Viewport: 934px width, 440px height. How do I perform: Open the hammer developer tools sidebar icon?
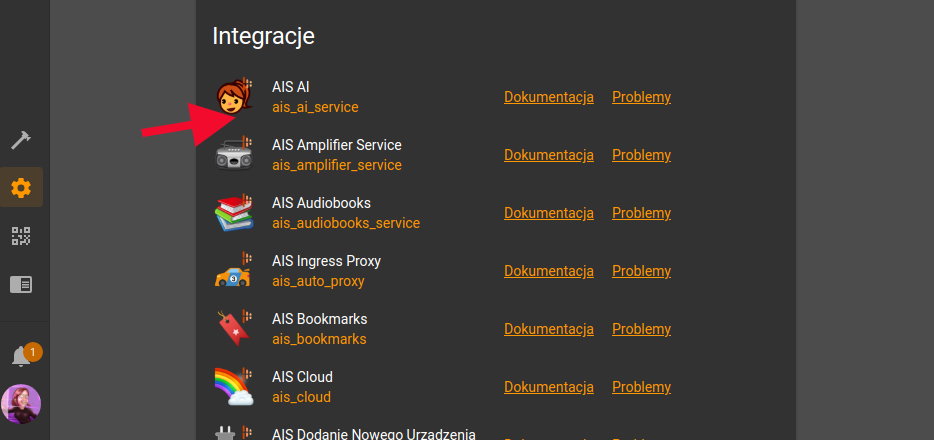[21, 141]
